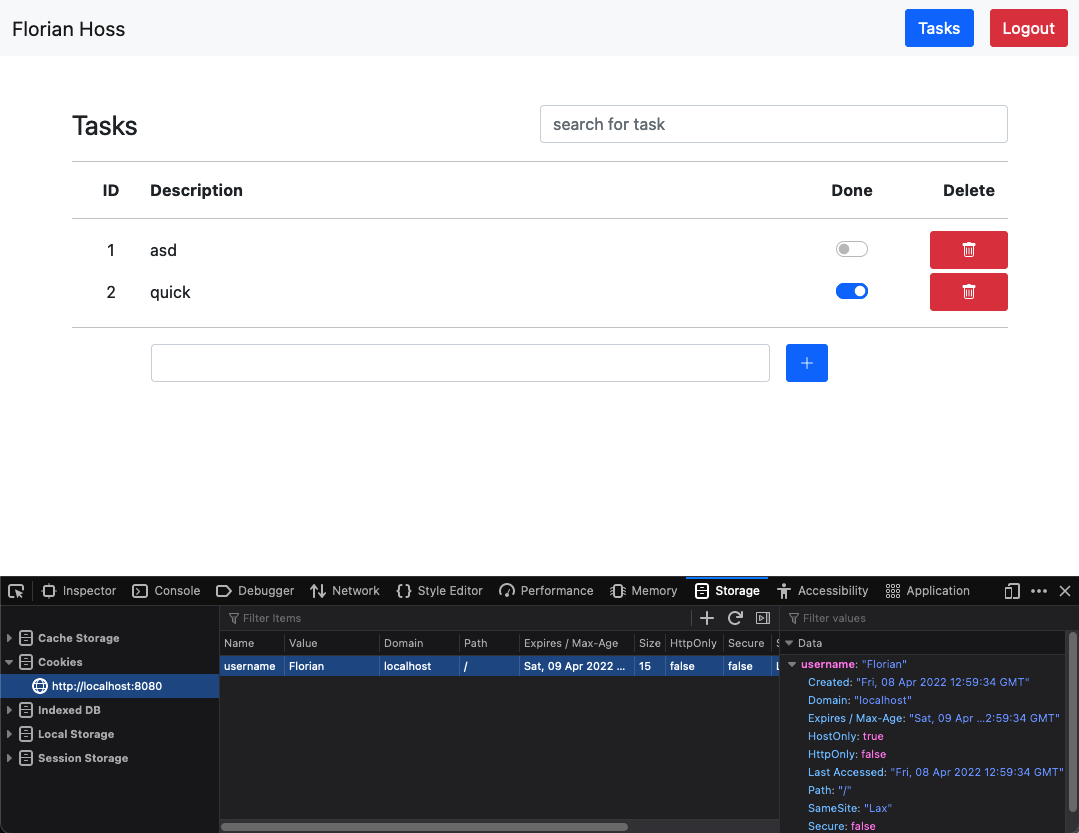Image resolution: width=1079 pixels, height=833 pixels.
Task: Click the red Logout button
Action: [1028, 28]
